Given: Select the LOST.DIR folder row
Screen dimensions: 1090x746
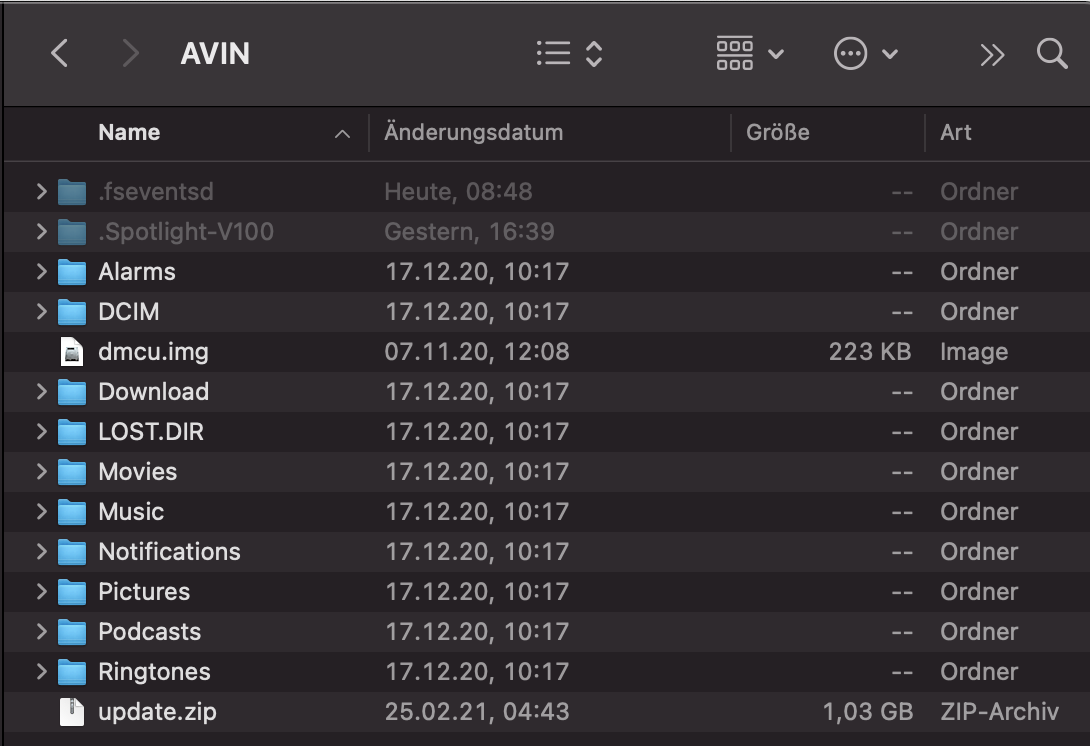Looking at the screenshot, I should (546, 432).
